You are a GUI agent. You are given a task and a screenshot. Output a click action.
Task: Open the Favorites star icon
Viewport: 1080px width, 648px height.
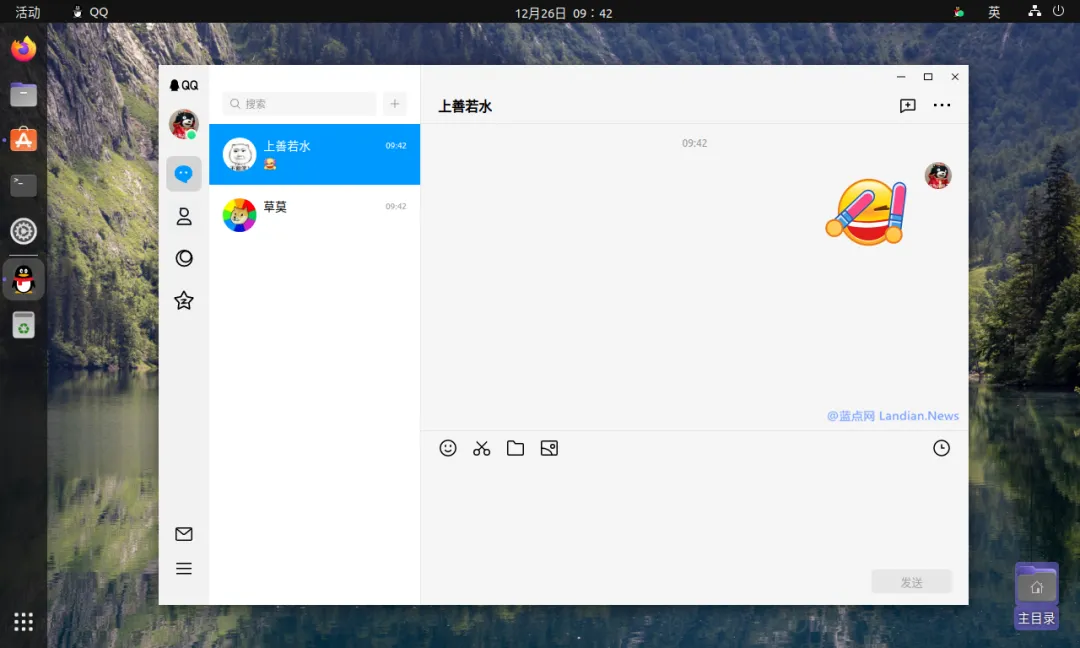click(184, 300)
